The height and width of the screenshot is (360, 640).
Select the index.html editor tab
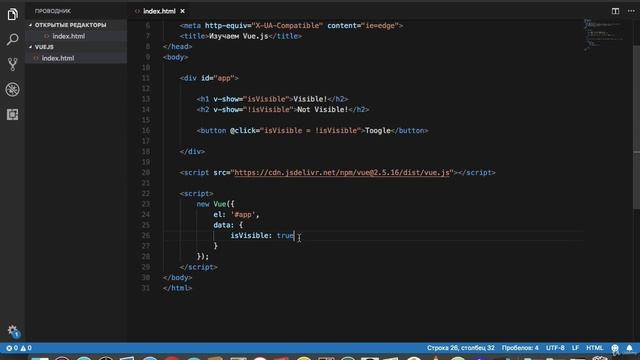tap(159, 11)
